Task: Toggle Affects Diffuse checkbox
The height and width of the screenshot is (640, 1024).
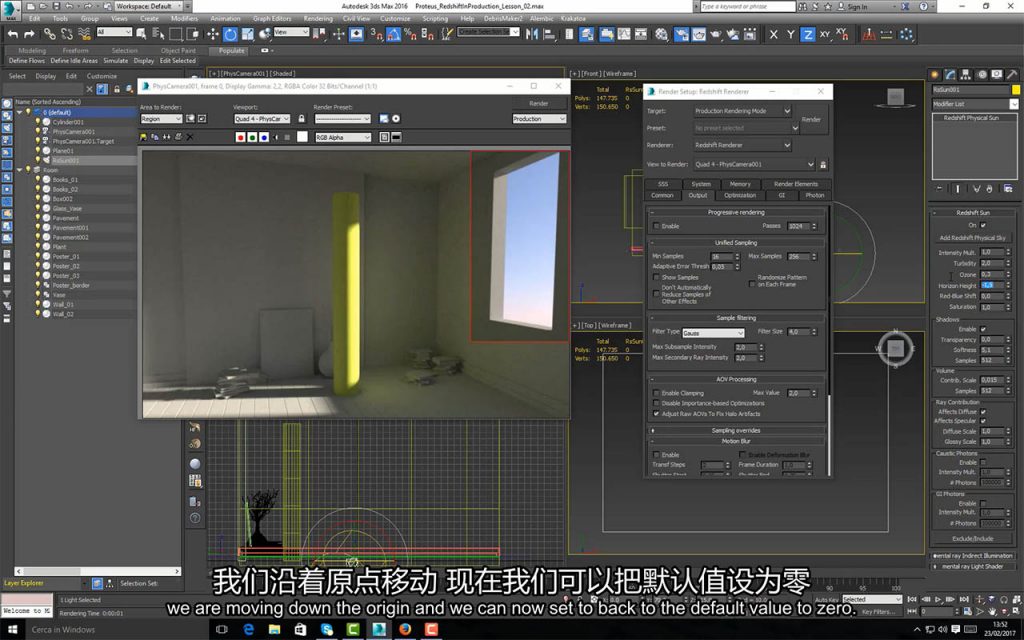Action: [x=983, y=411]
